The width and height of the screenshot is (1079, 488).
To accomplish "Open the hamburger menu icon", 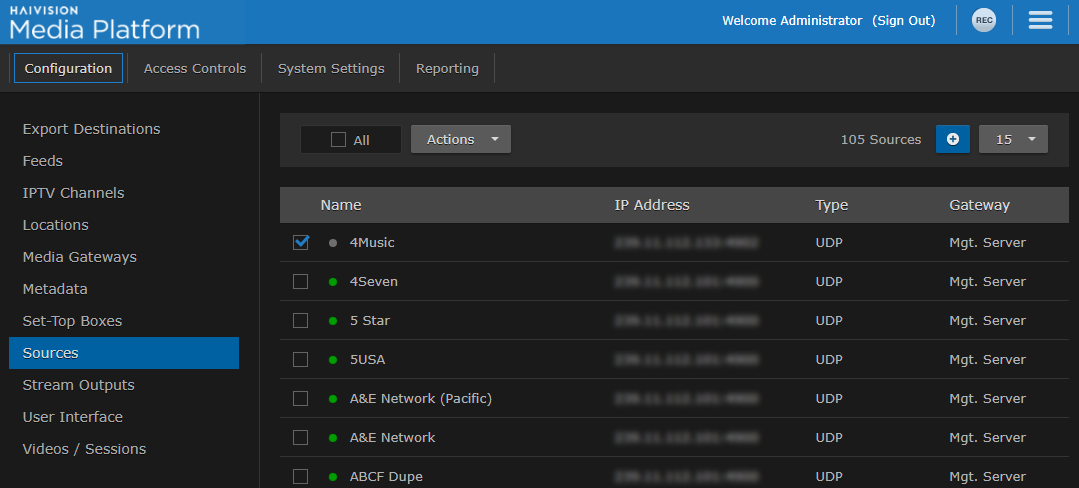I will pos(1040,21).
